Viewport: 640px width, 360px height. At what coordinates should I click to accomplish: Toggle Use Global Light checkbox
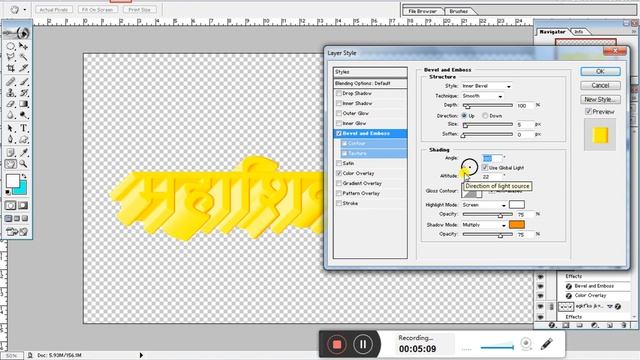(484, 168)
